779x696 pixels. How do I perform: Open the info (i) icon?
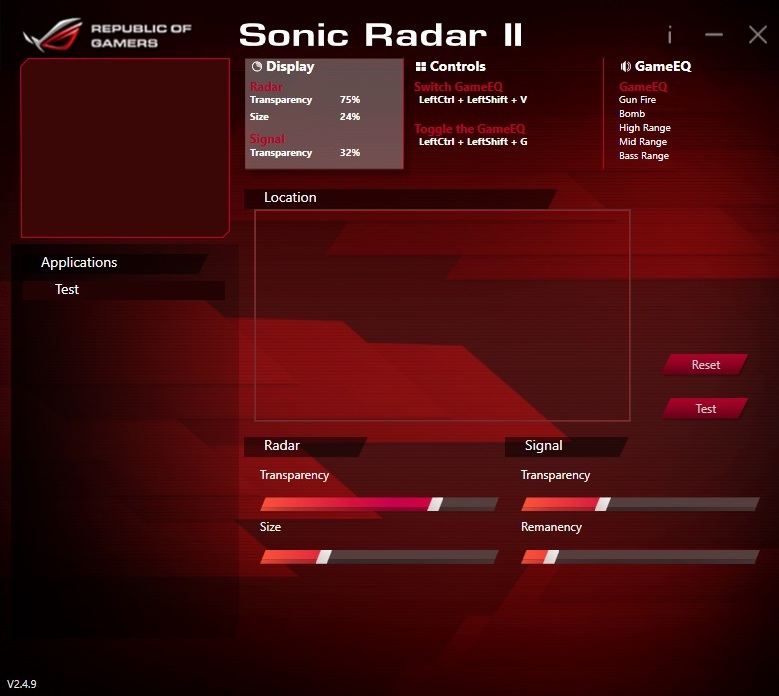pos(669,35)
